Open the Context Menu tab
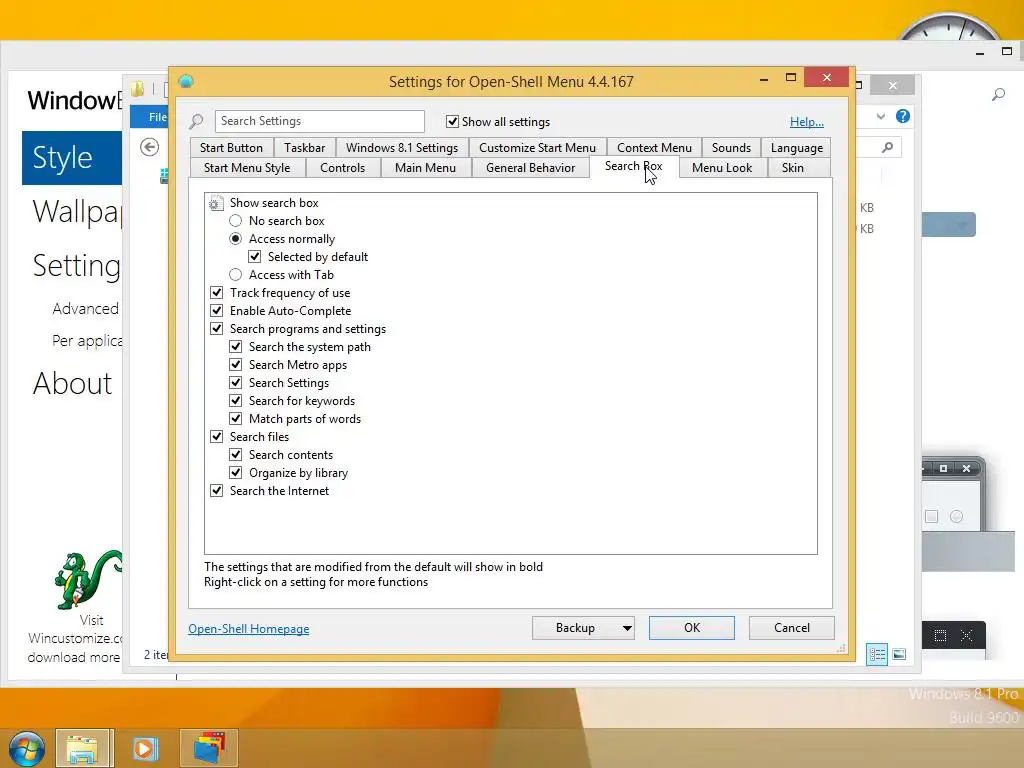The image size is (1024, 768). tap(654, 148)
